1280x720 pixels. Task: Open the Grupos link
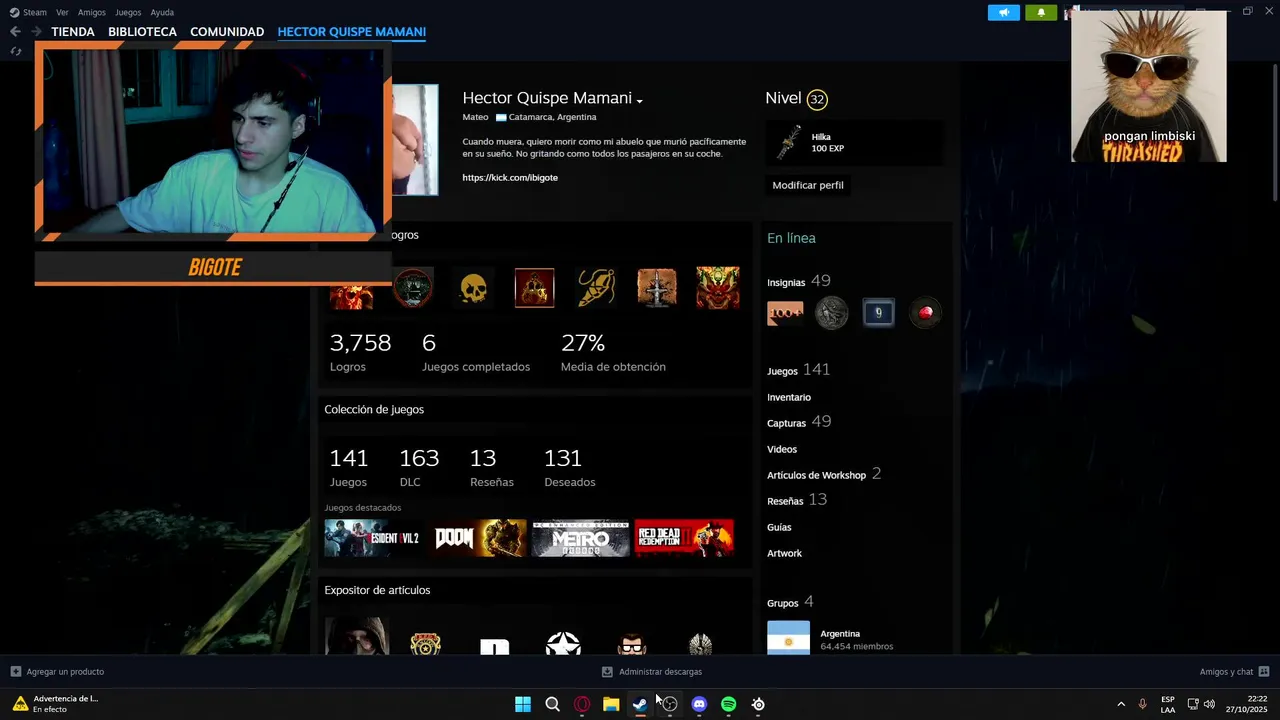(x=783, y=603)
